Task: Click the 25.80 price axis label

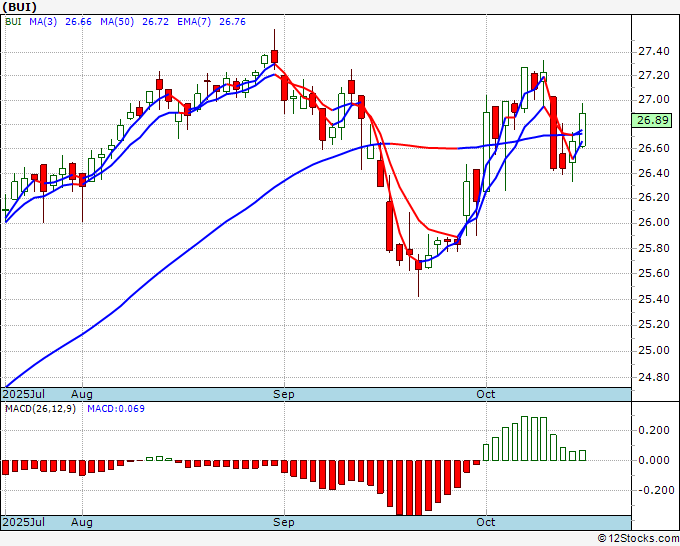Action: 654,248
